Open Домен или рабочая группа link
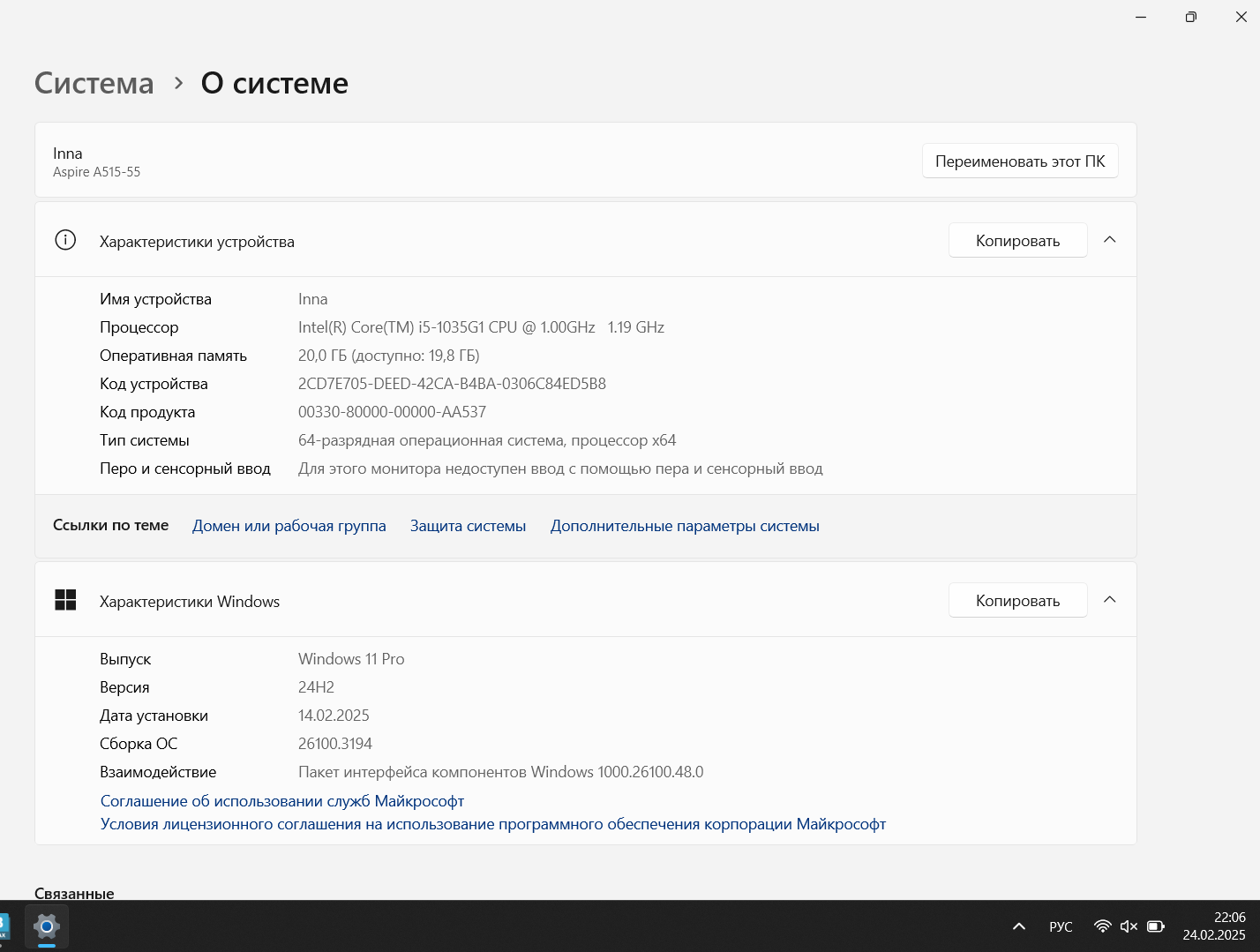1260x952 pixels. (x=289, y=526)
